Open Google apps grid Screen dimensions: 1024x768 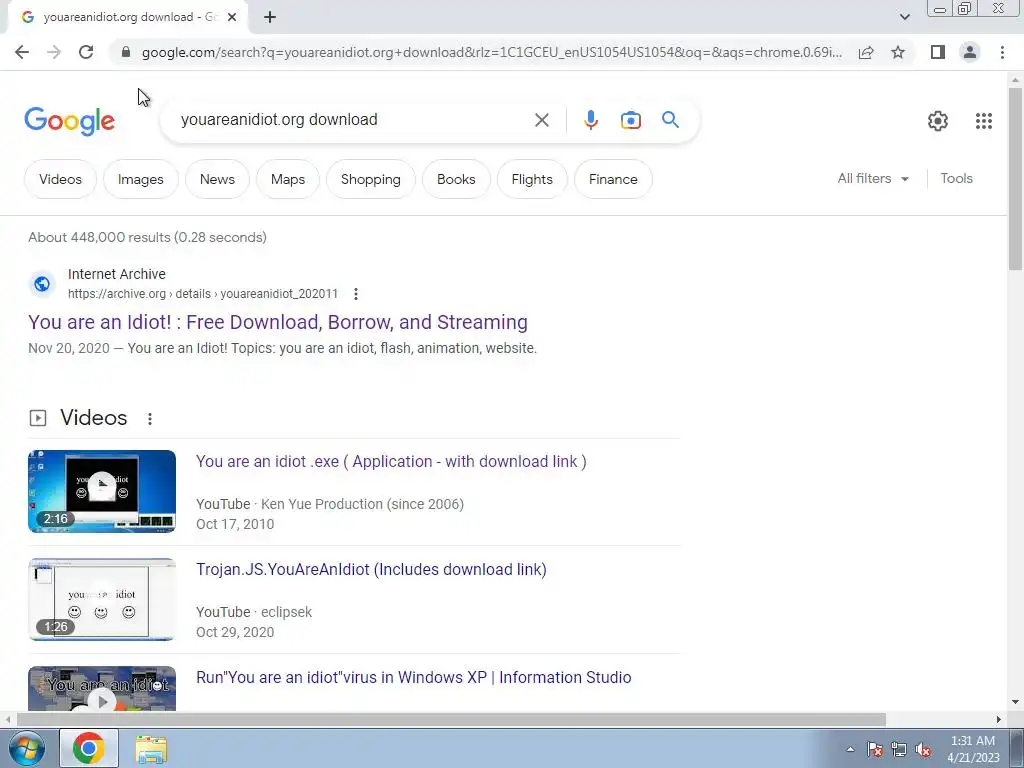click(x=984, y=121)
